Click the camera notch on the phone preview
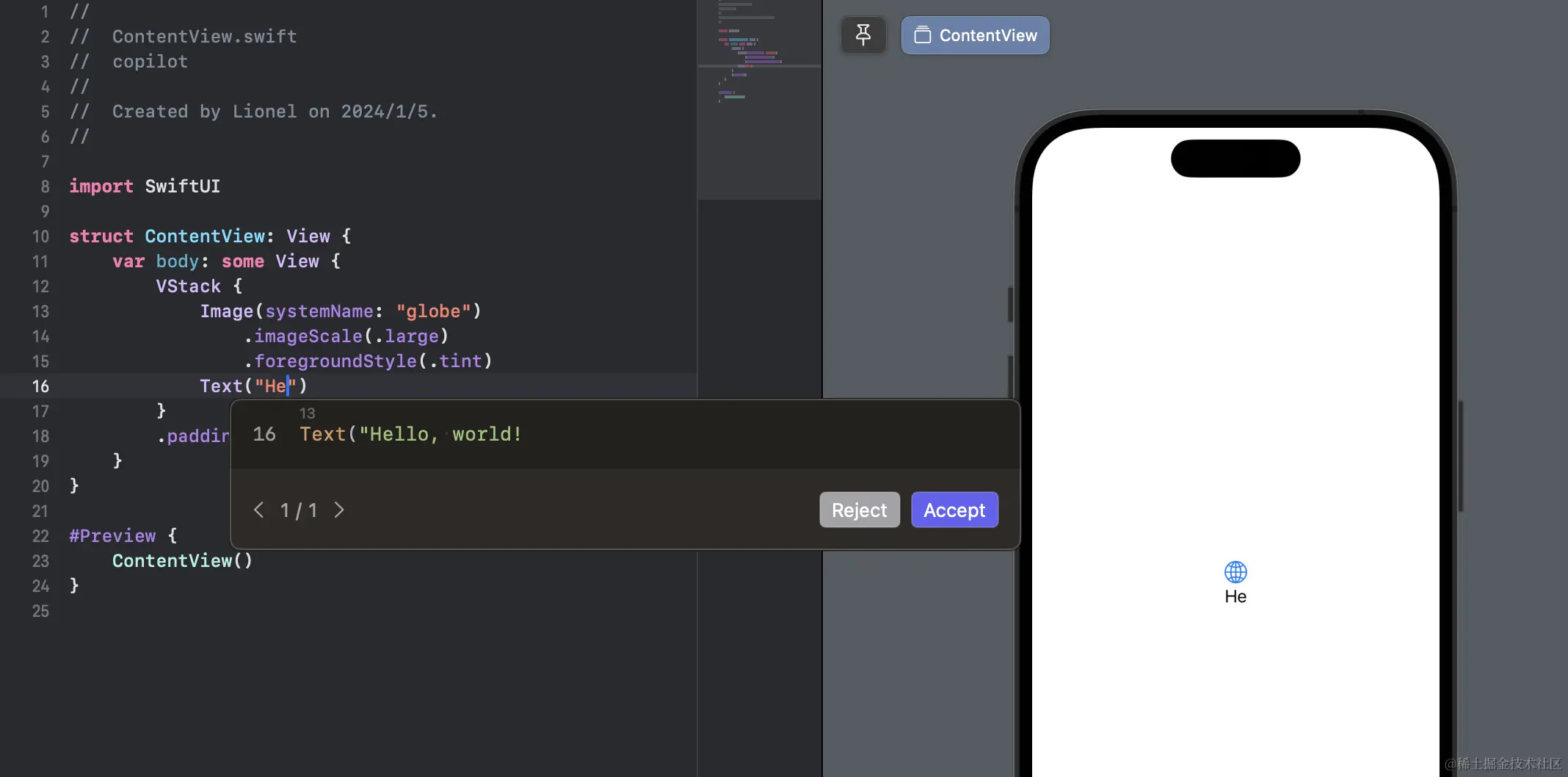 1234,159
